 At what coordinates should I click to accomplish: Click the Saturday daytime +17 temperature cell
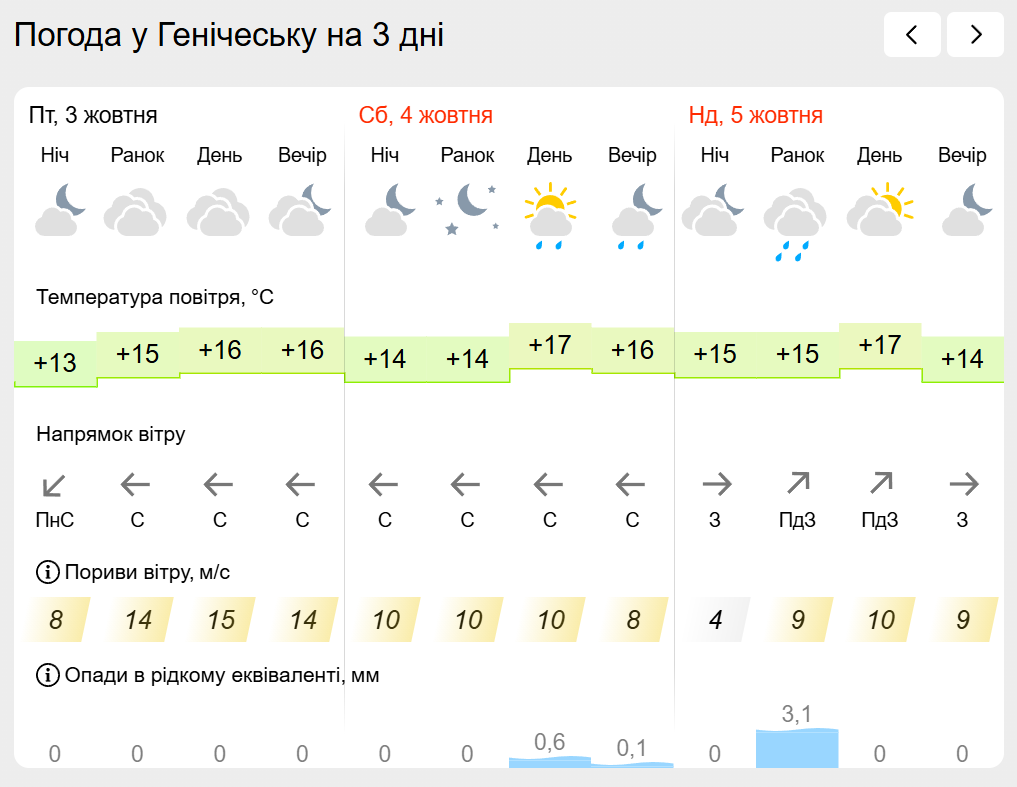[x=550, y=346]
